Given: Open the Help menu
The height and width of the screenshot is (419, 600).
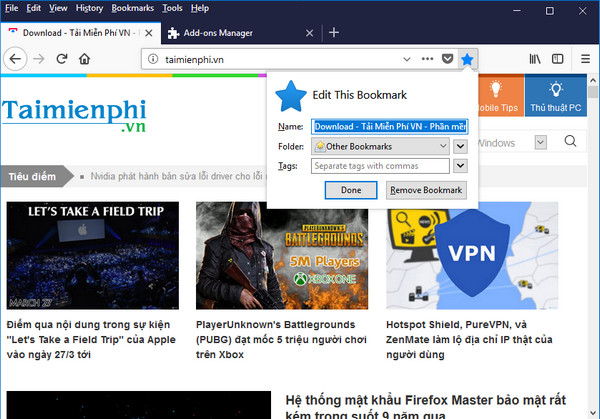Looking at the screenshot, I should point(200,8).
